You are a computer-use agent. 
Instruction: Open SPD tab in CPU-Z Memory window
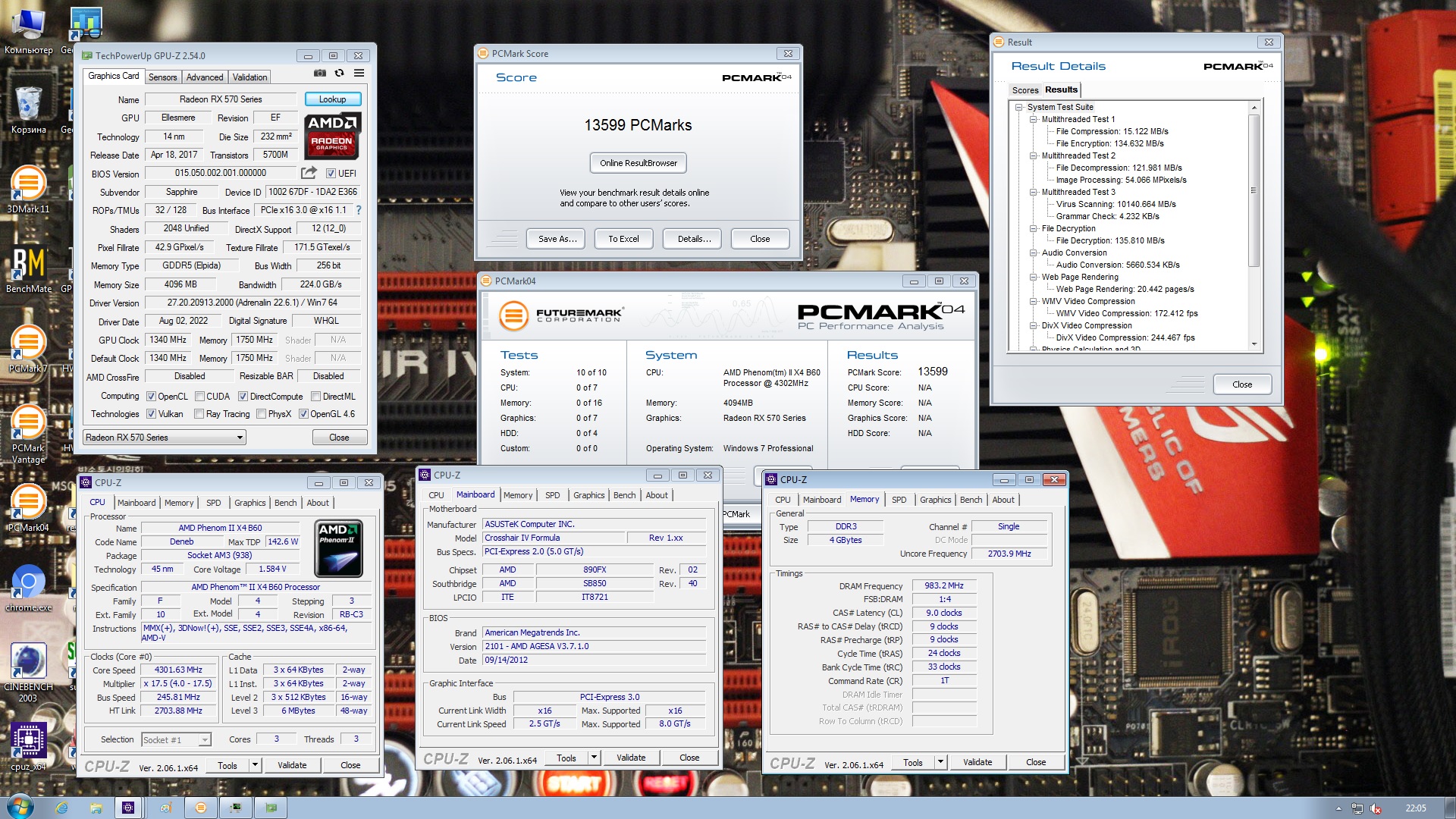(899, 500)
